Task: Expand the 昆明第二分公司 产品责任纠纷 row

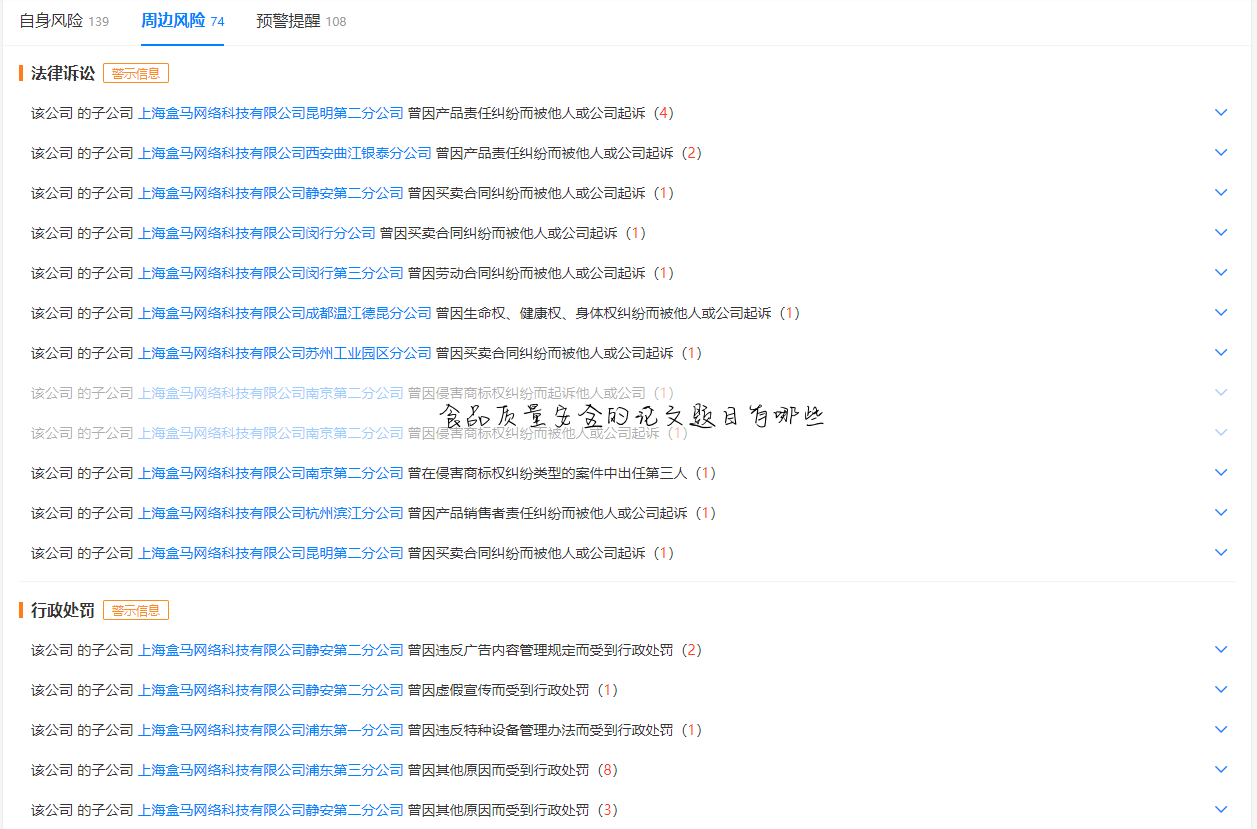Action: [x=1221, y=113]
